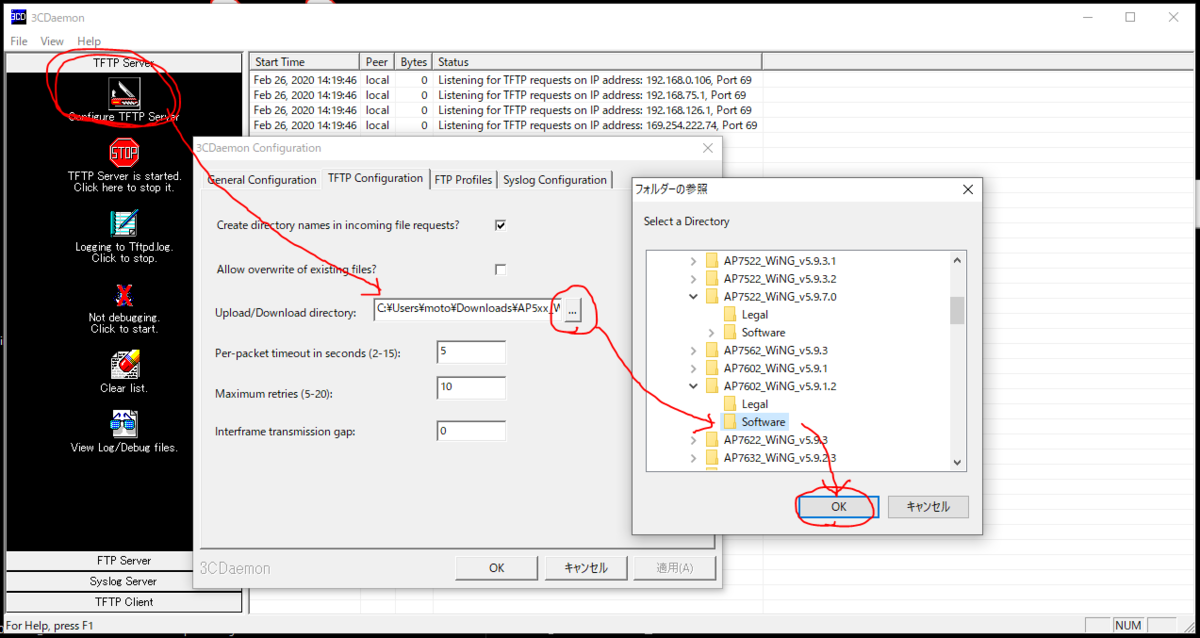Click the 3CDaemon app icon in title bar
This screenshot has height=638, width=1200.
pyautogui.click(x=18, y=17)
